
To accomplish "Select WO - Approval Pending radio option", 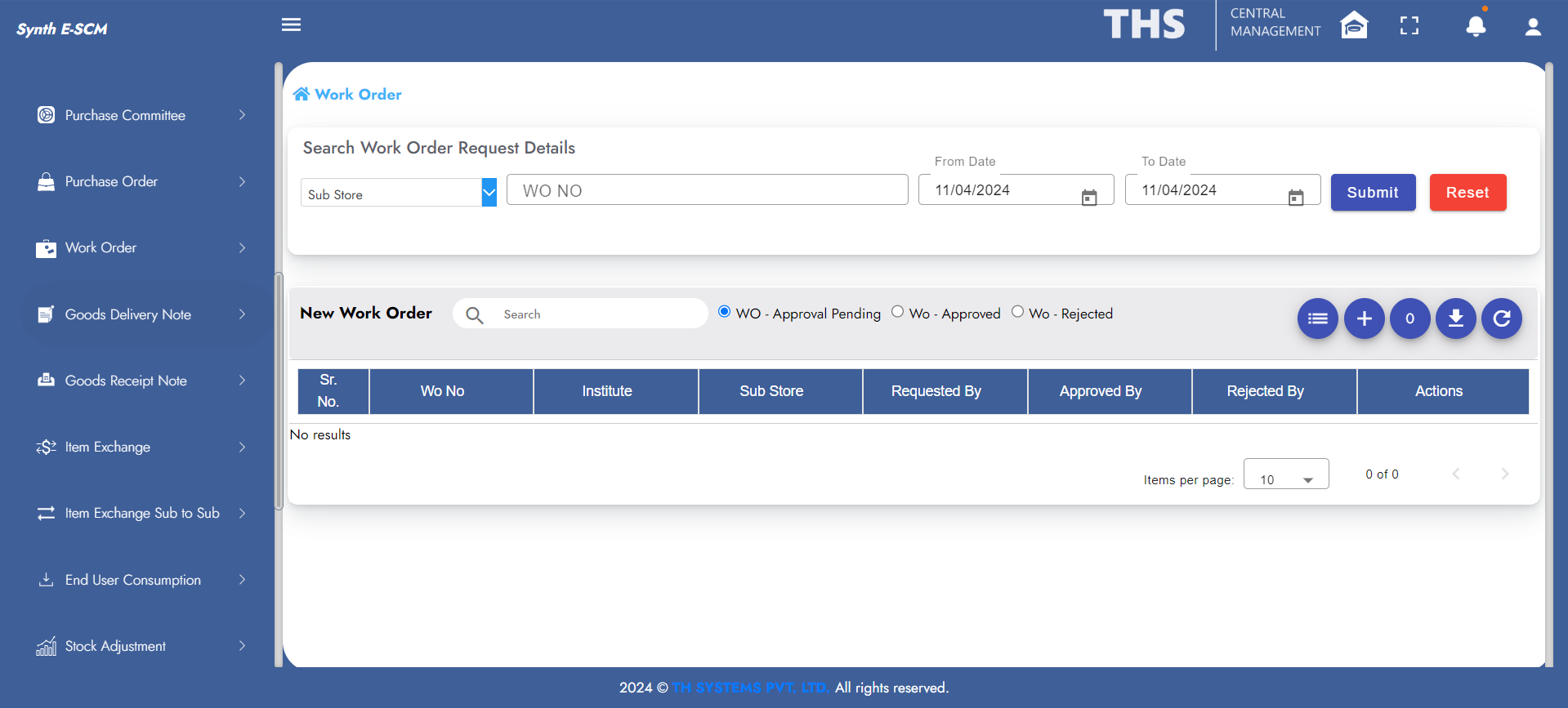I will (724, 312).
